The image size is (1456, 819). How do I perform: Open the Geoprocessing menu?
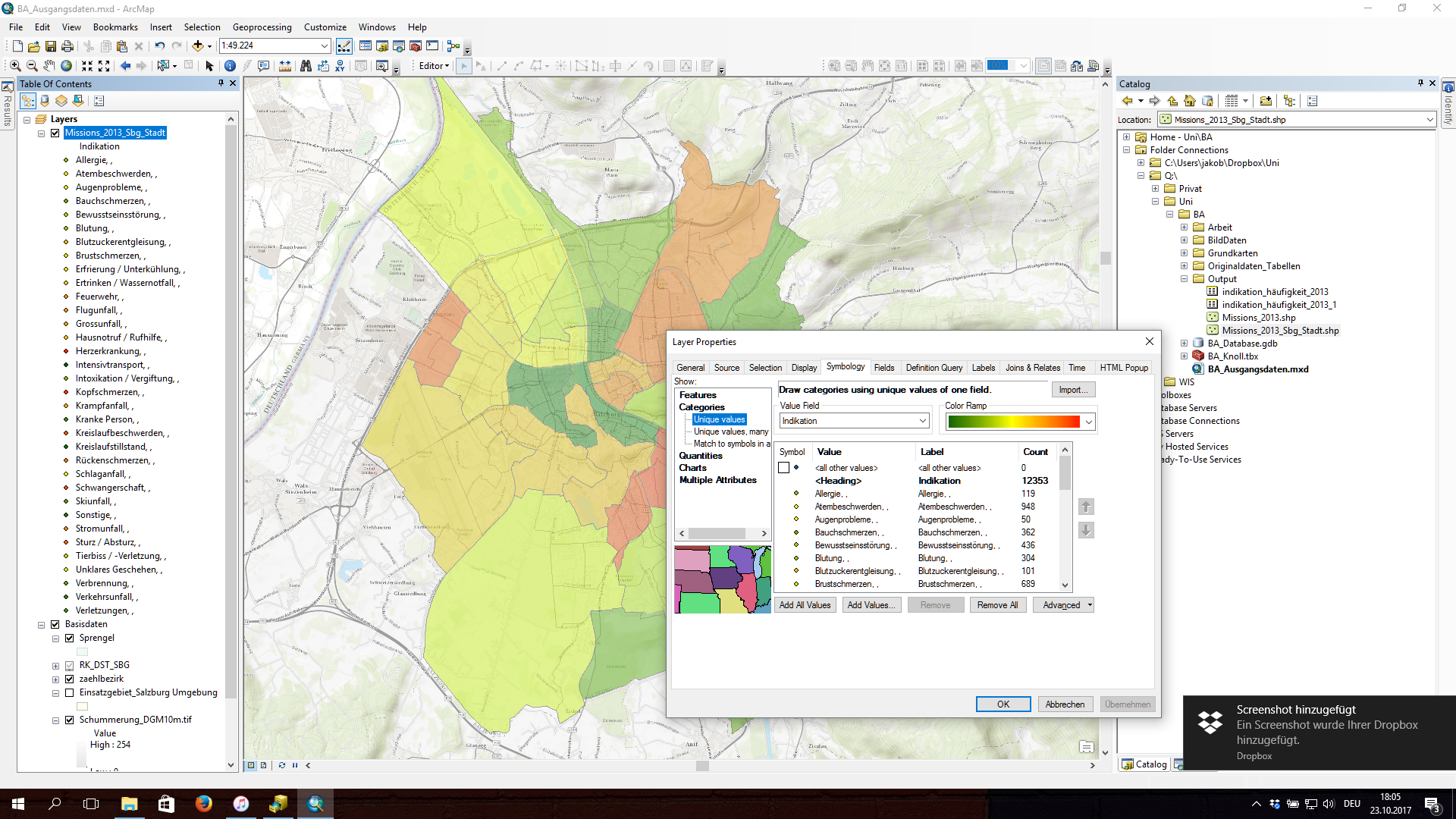tap(262, 27)
